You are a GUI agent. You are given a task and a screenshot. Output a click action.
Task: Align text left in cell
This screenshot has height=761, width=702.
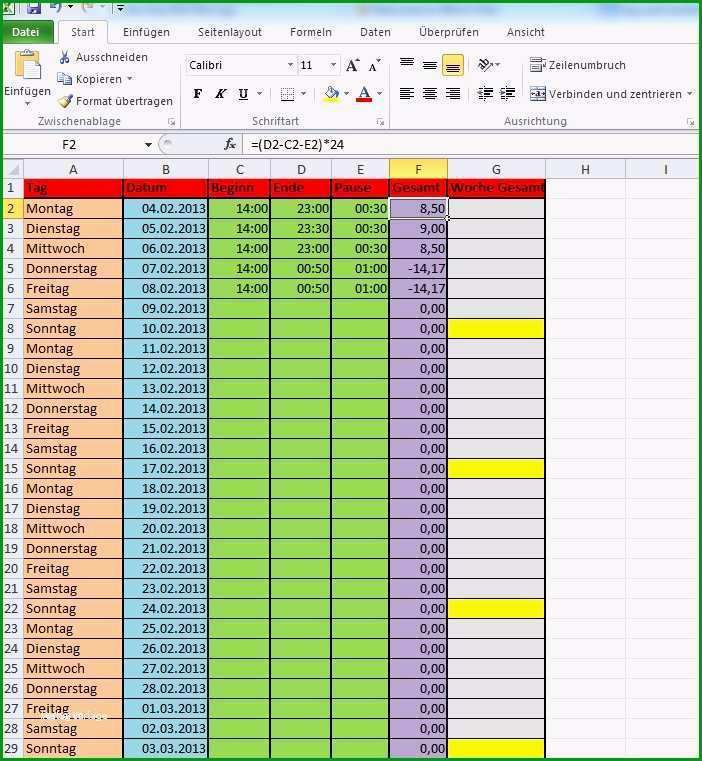407,93
